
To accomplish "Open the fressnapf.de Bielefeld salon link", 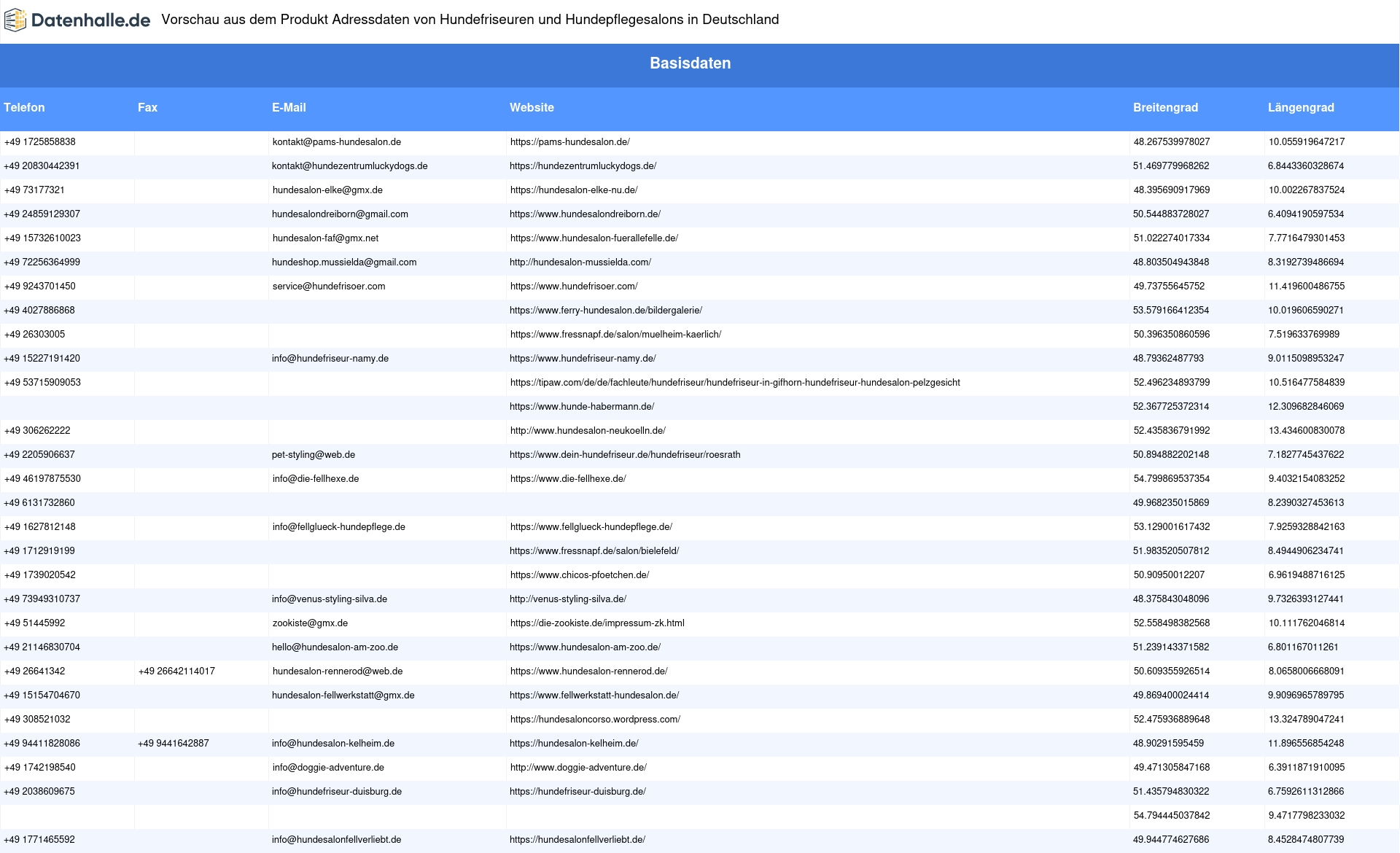I will 594,551.
